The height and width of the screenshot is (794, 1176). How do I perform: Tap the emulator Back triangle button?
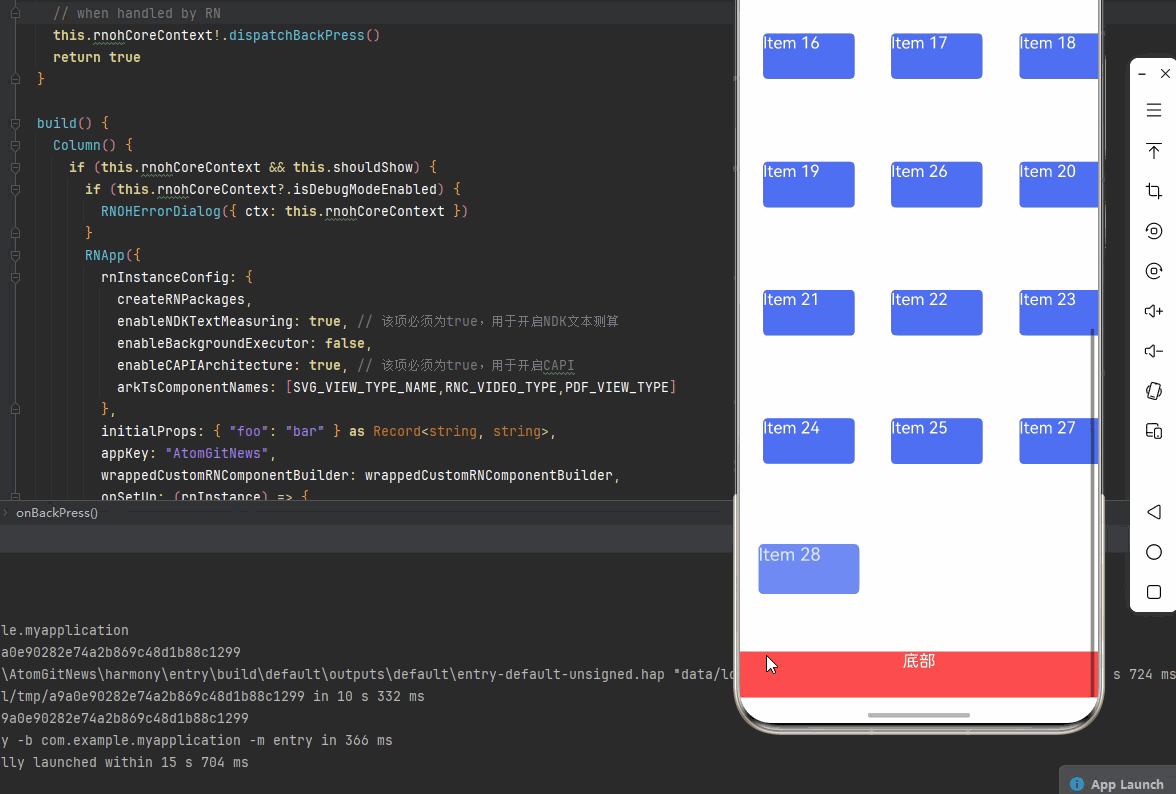1154,512
